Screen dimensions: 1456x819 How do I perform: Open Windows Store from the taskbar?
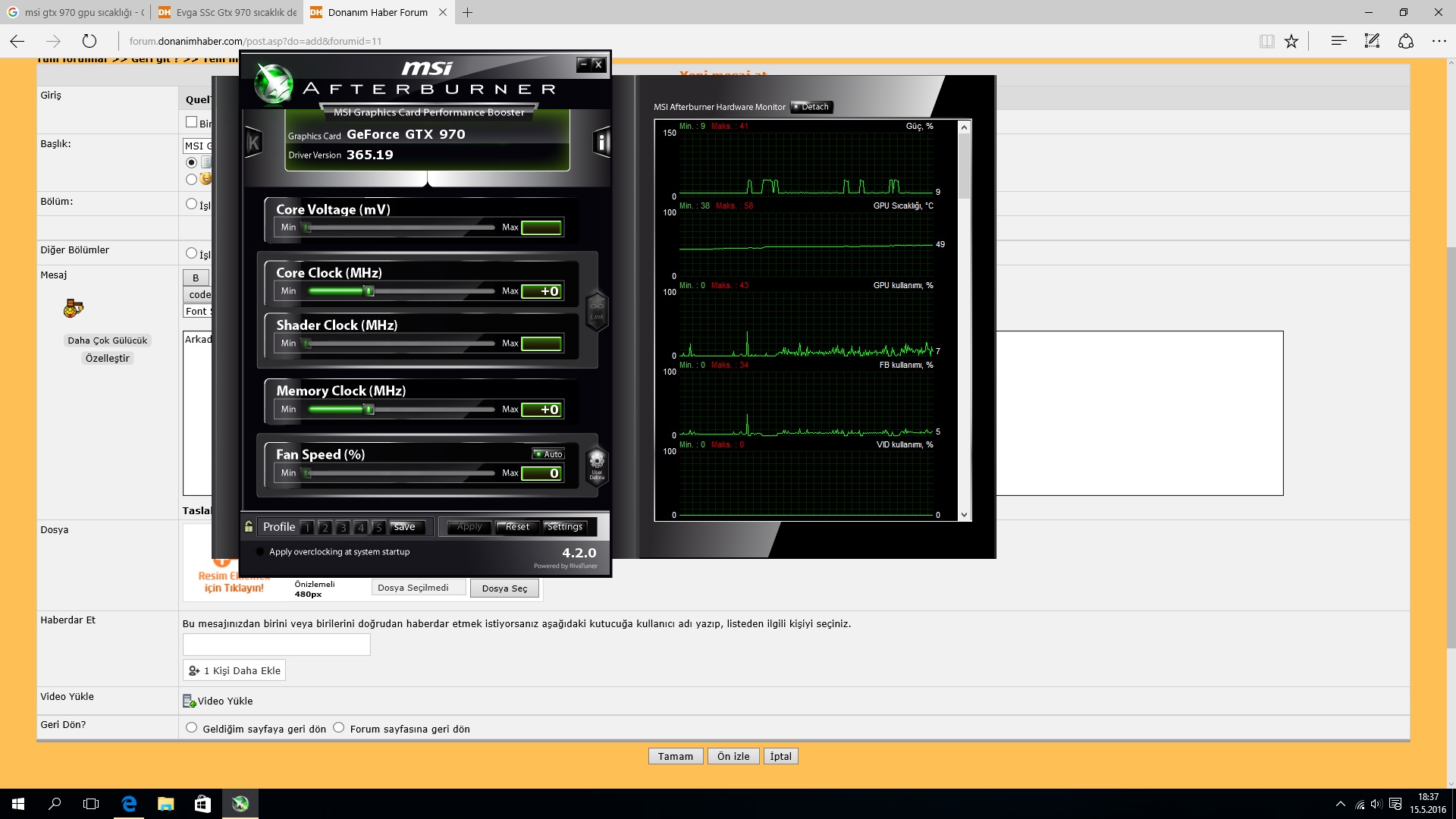click(x=202, y=804)
